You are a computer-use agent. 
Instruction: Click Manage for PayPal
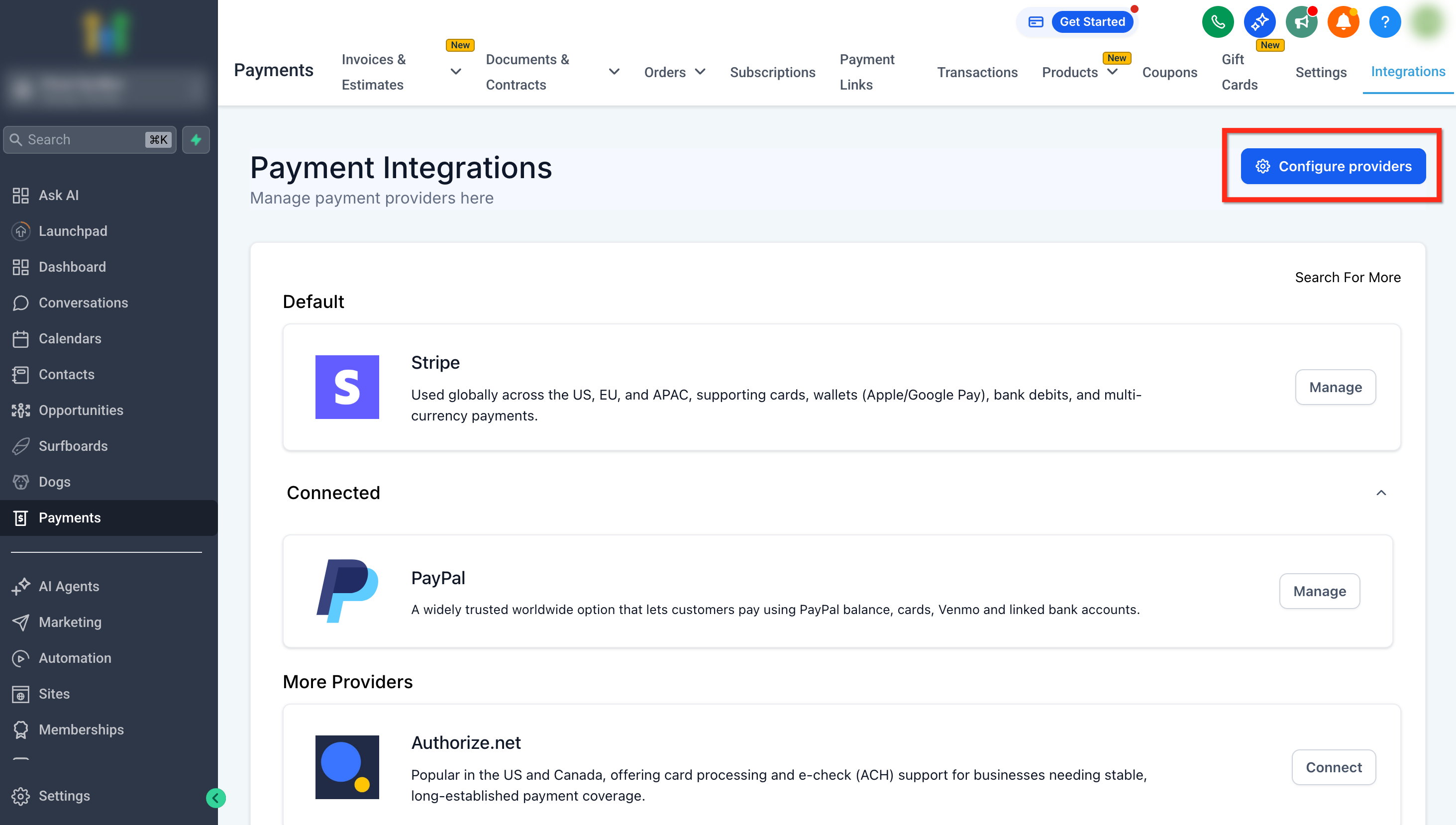[x=1319, y=591]
